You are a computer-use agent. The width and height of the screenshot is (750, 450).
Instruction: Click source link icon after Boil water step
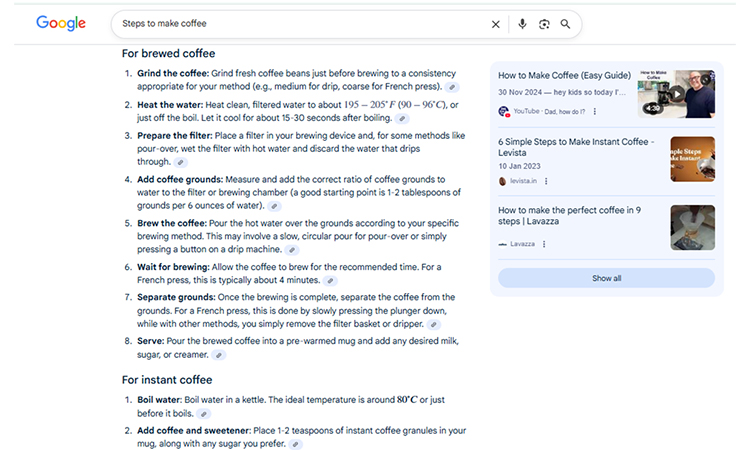tap(203, 413)
